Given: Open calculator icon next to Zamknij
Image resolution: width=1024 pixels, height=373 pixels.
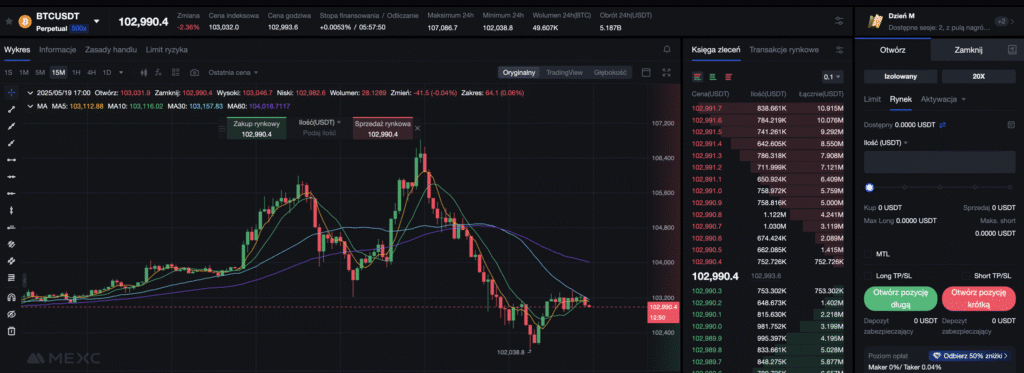Looking at the screenshot, I should 1012,50.
